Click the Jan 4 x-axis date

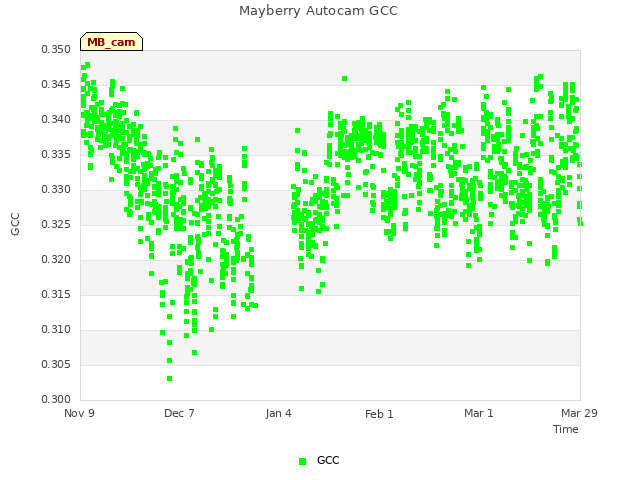pyautogui.click(x=278, y=413)
